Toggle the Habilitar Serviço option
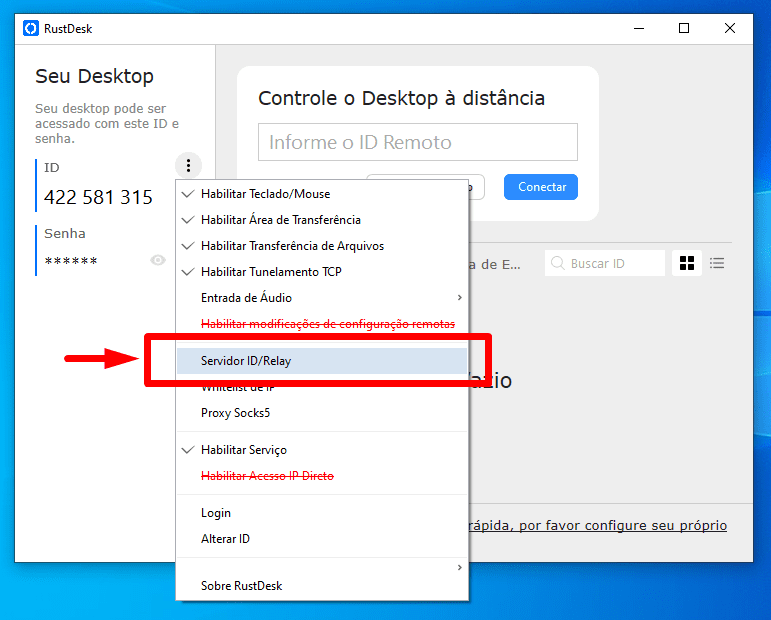The height and width of the screenshot is (620, 771). (x=243, y=450)
